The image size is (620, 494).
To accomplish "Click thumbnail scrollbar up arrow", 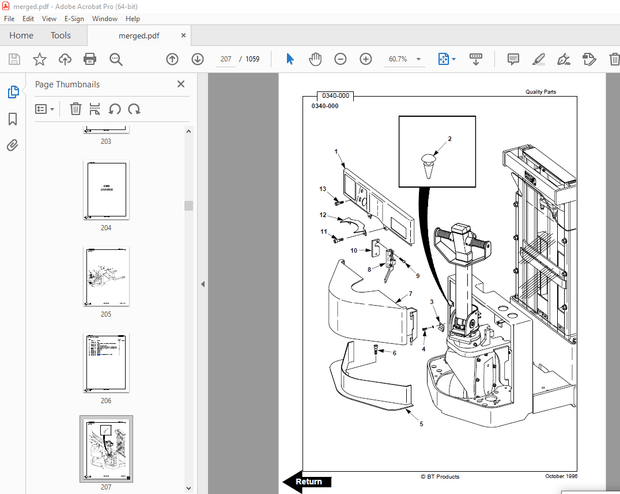I will click(189, 131).
